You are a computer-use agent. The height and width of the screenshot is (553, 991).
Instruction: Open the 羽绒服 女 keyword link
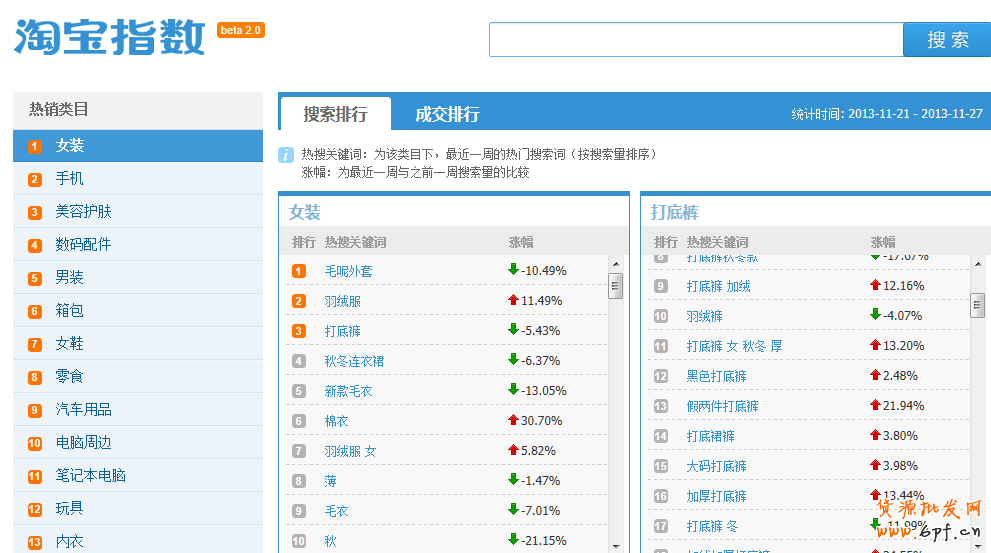pyautogui.click(x=350, y=451)
